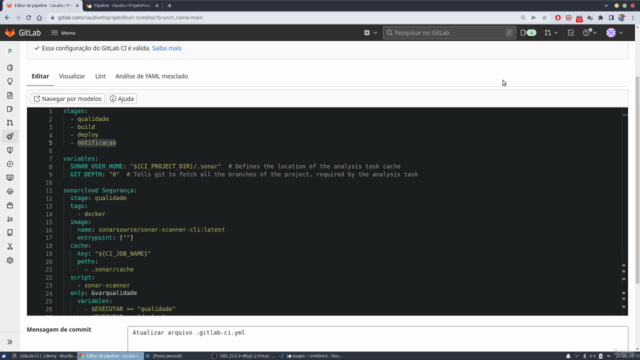Switch to the Visualizar tab
The image size is (640, 360).
click(72, 76)
